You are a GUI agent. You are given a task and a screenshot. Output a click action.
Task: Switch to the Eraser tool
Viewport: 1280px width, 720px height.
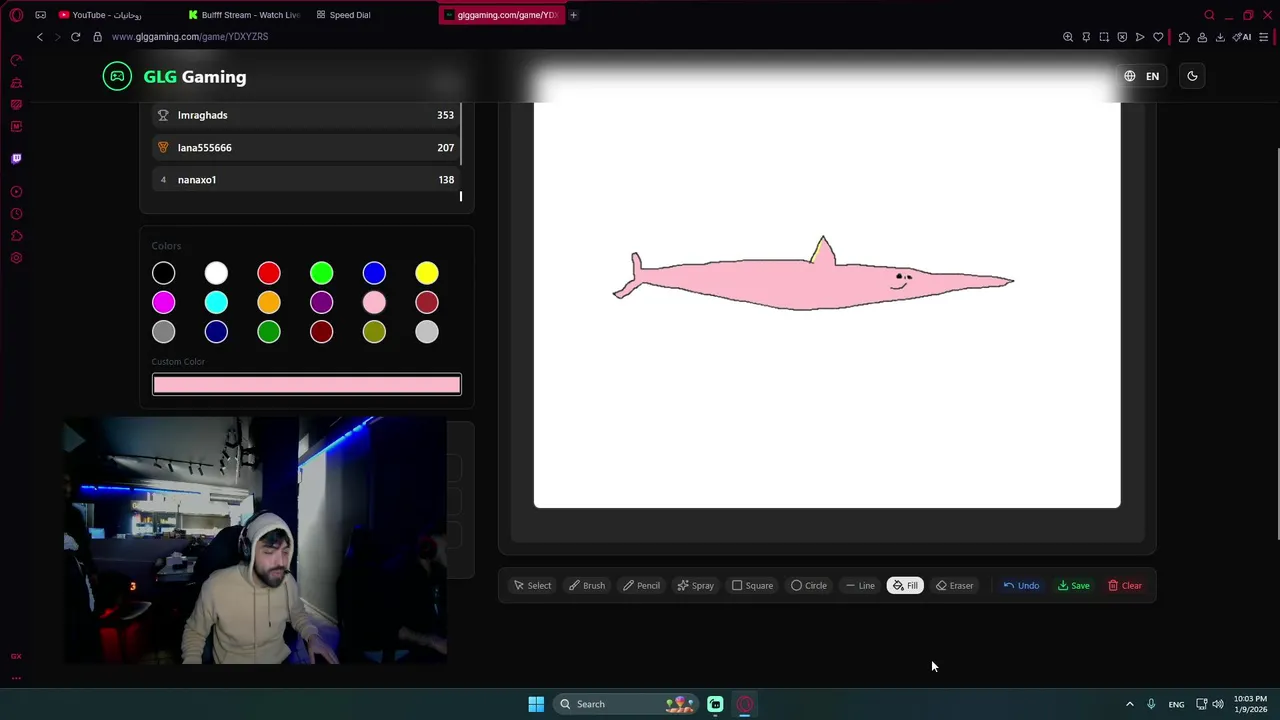click(x=954, y=586)
